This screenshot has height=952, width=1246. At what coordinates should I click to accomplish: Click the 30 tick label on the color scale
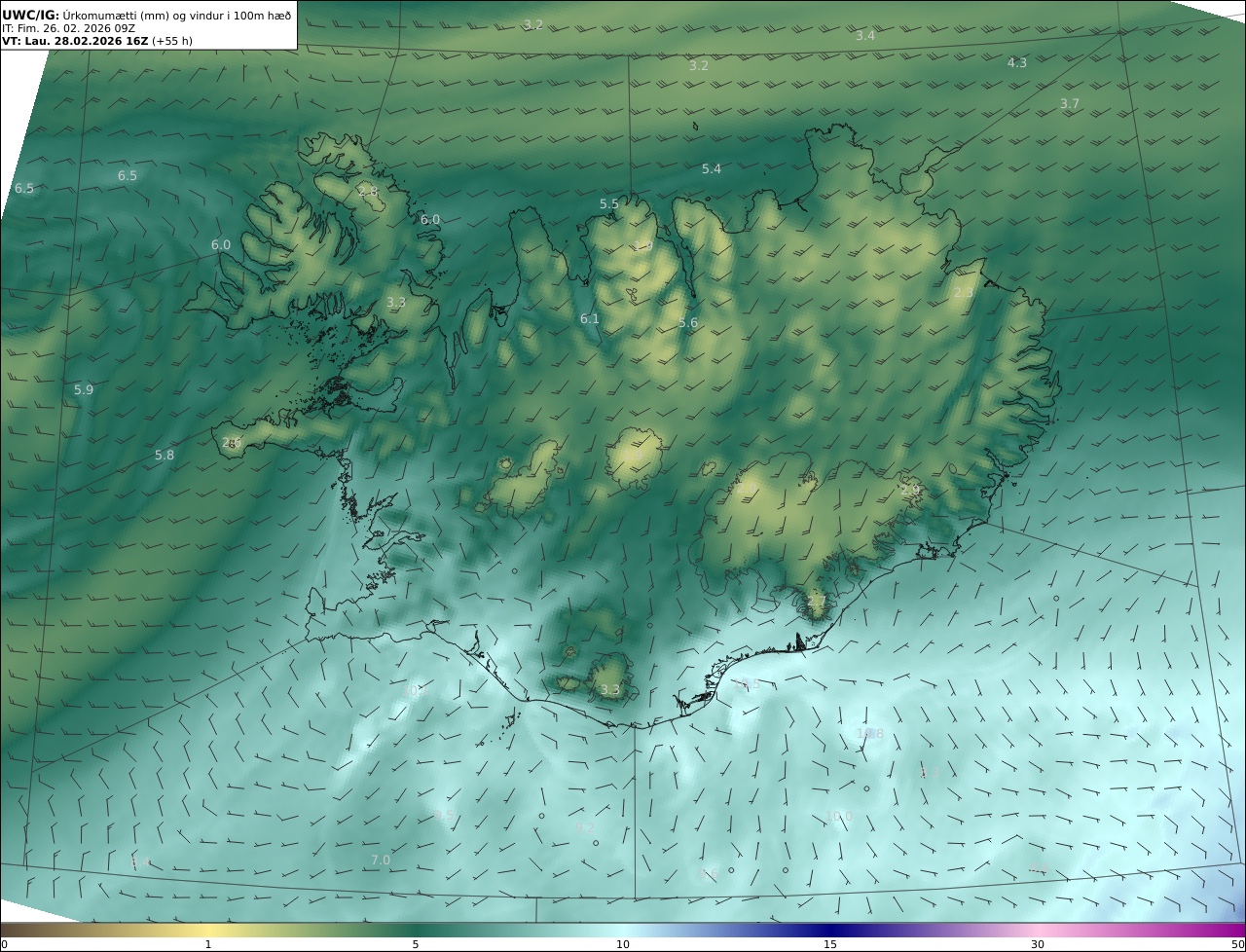pos(1038,944)
